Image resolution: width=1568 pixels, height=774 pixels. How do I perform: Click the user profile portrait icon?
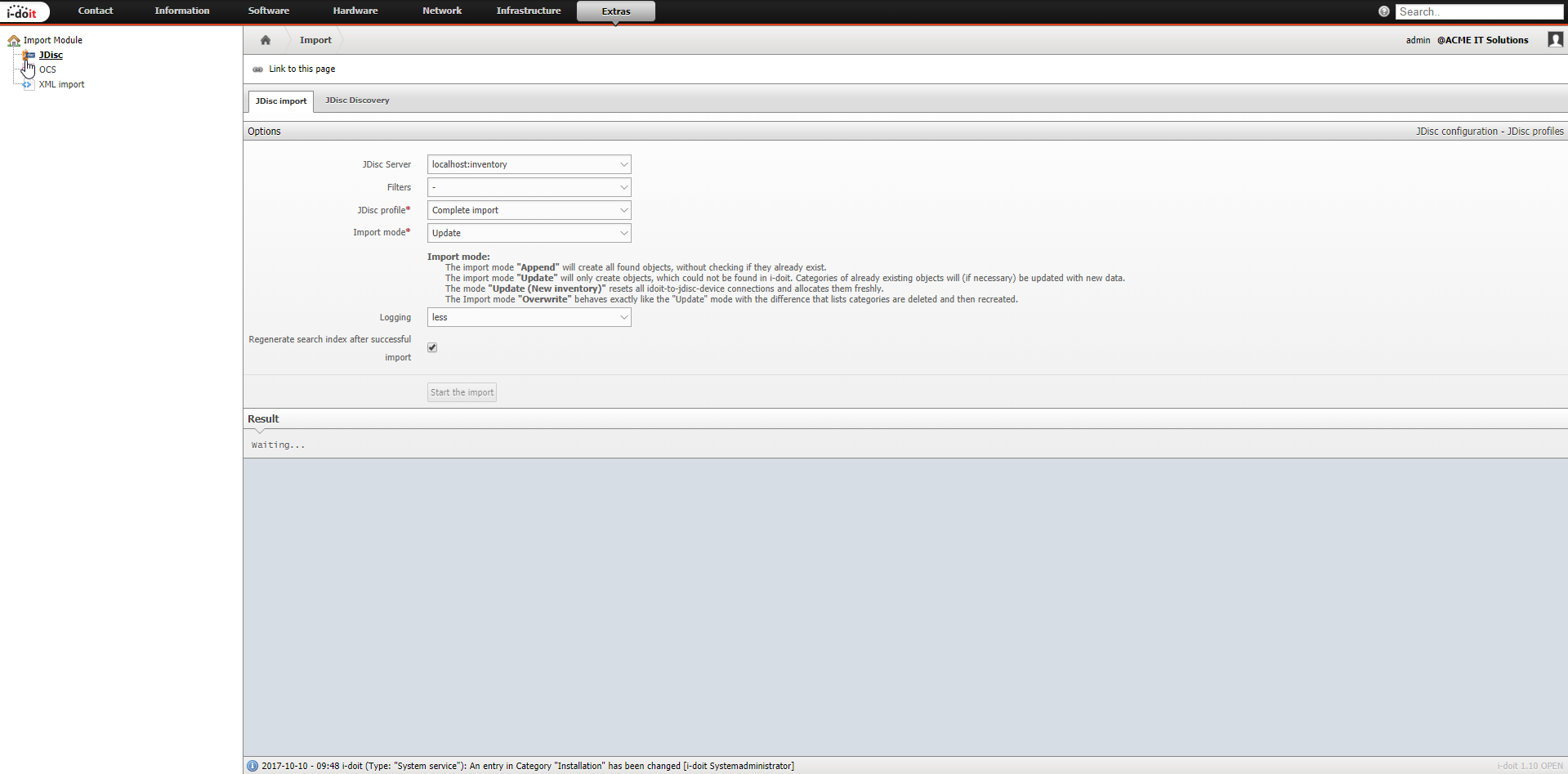1555,39
